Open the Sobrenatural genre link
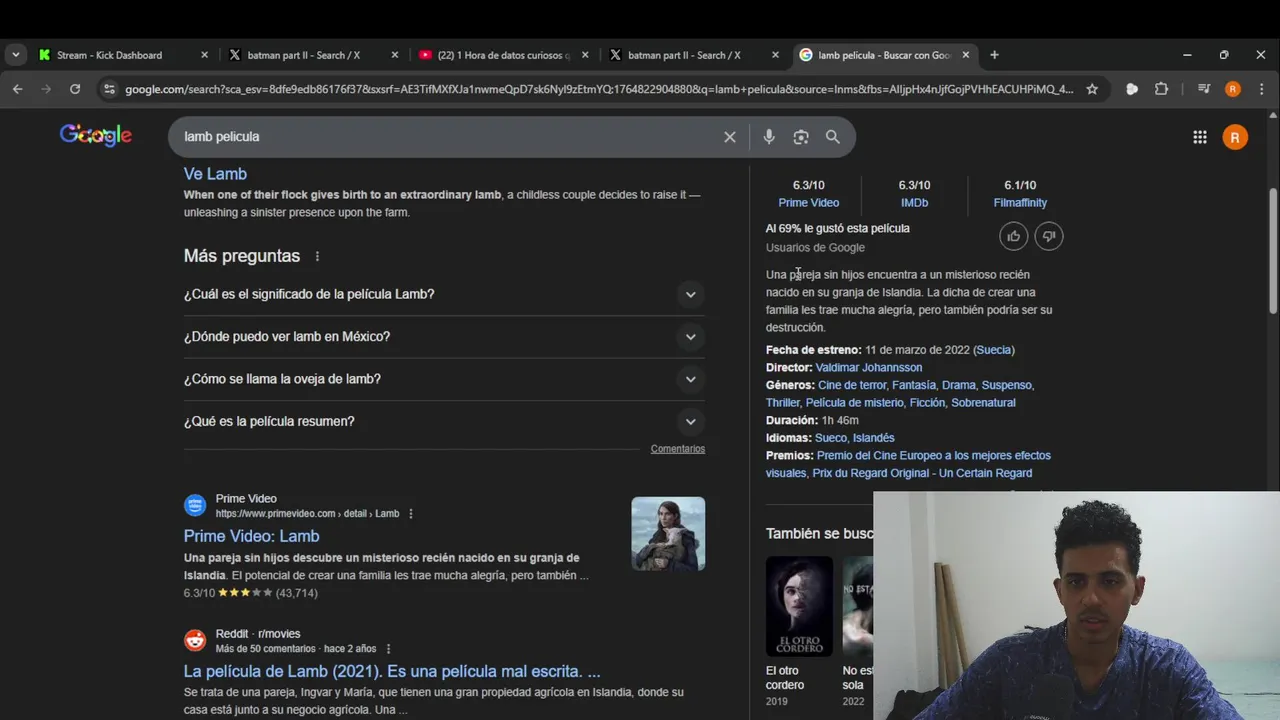Screen dimensions: 1280x720 pyautogui.click(x=983, y=403)
